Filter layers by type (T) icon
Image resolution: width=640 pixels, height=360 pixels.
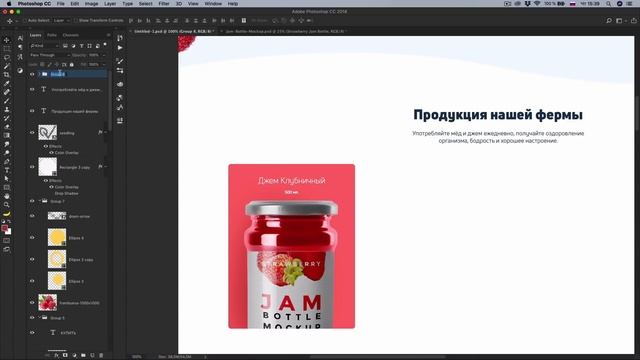pyautogui.click(x=81, y=46)
